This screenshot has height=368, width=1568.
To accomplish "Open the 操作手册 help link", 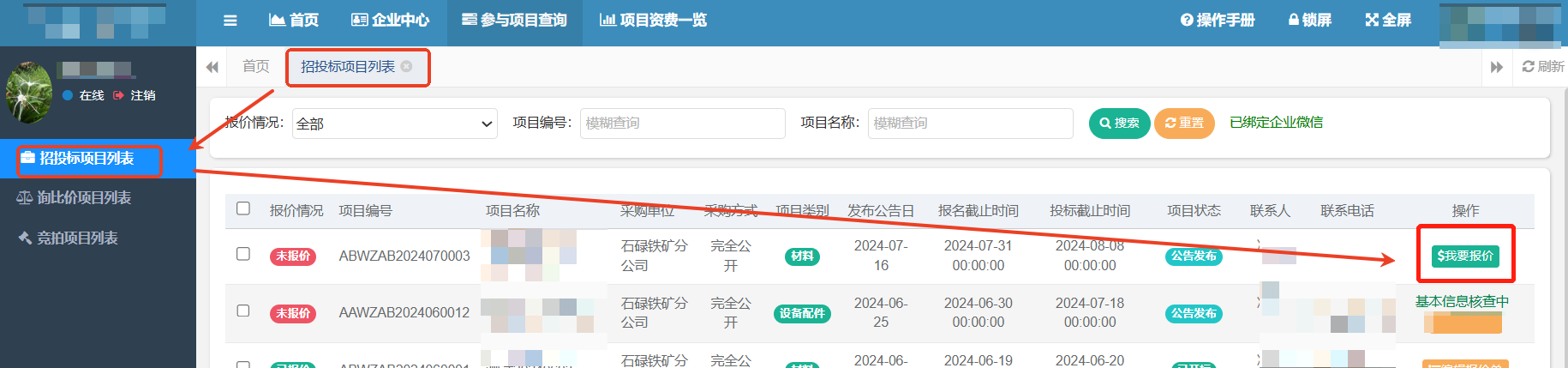I will pyautogui.click(x=1218, y=20).
